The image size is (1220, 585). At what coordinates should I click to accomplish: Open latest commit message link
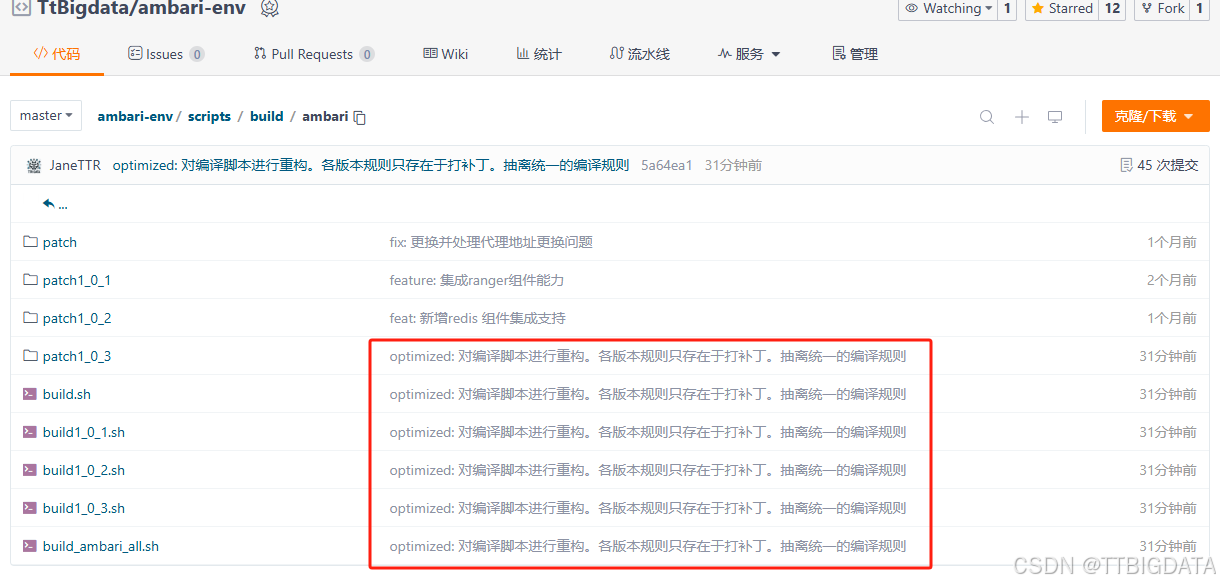click(x=371, y=165)
